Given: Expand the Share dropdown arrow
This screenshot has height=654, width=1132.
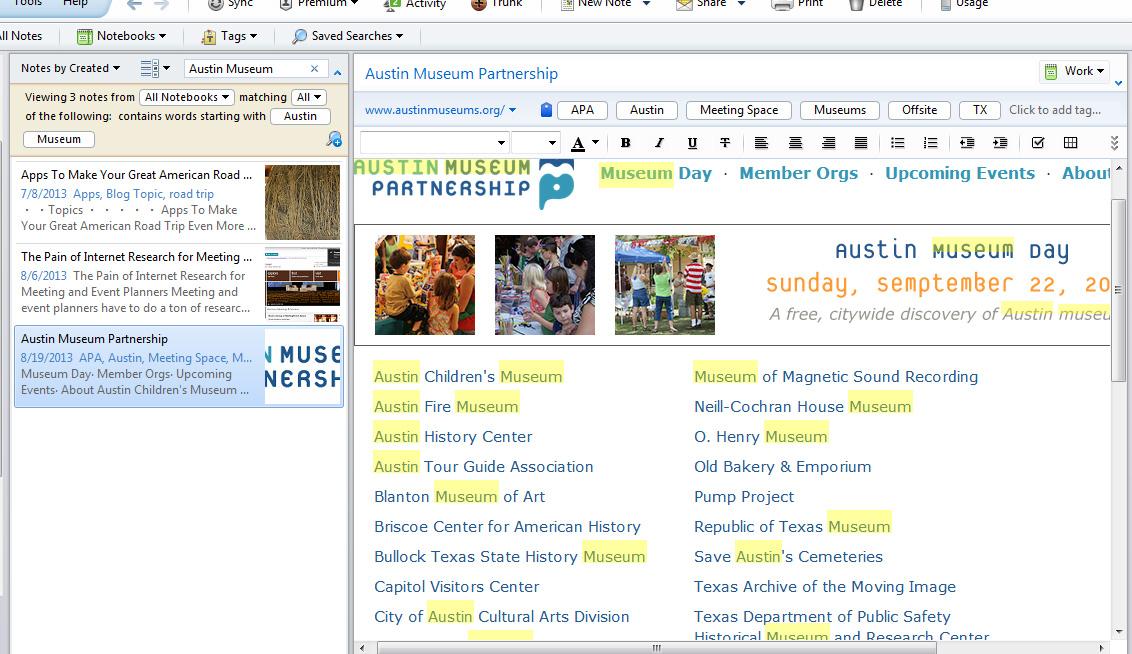Looking at the screenshot, I should point(741,4).
